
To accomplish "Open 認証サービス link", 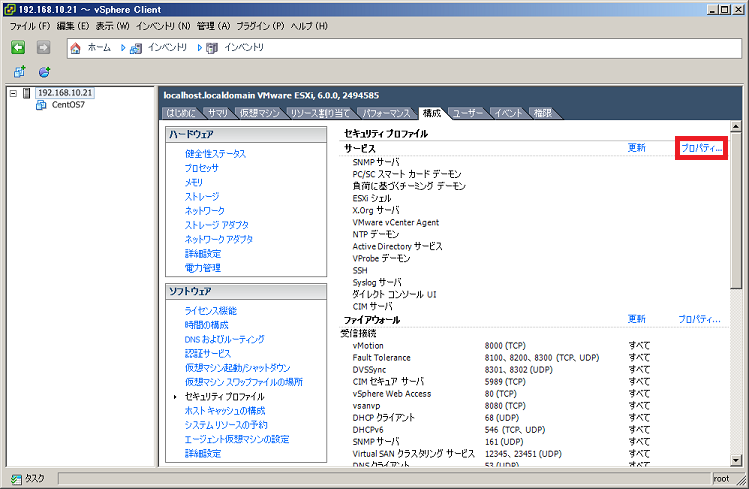I will click(x=208, y=354).
